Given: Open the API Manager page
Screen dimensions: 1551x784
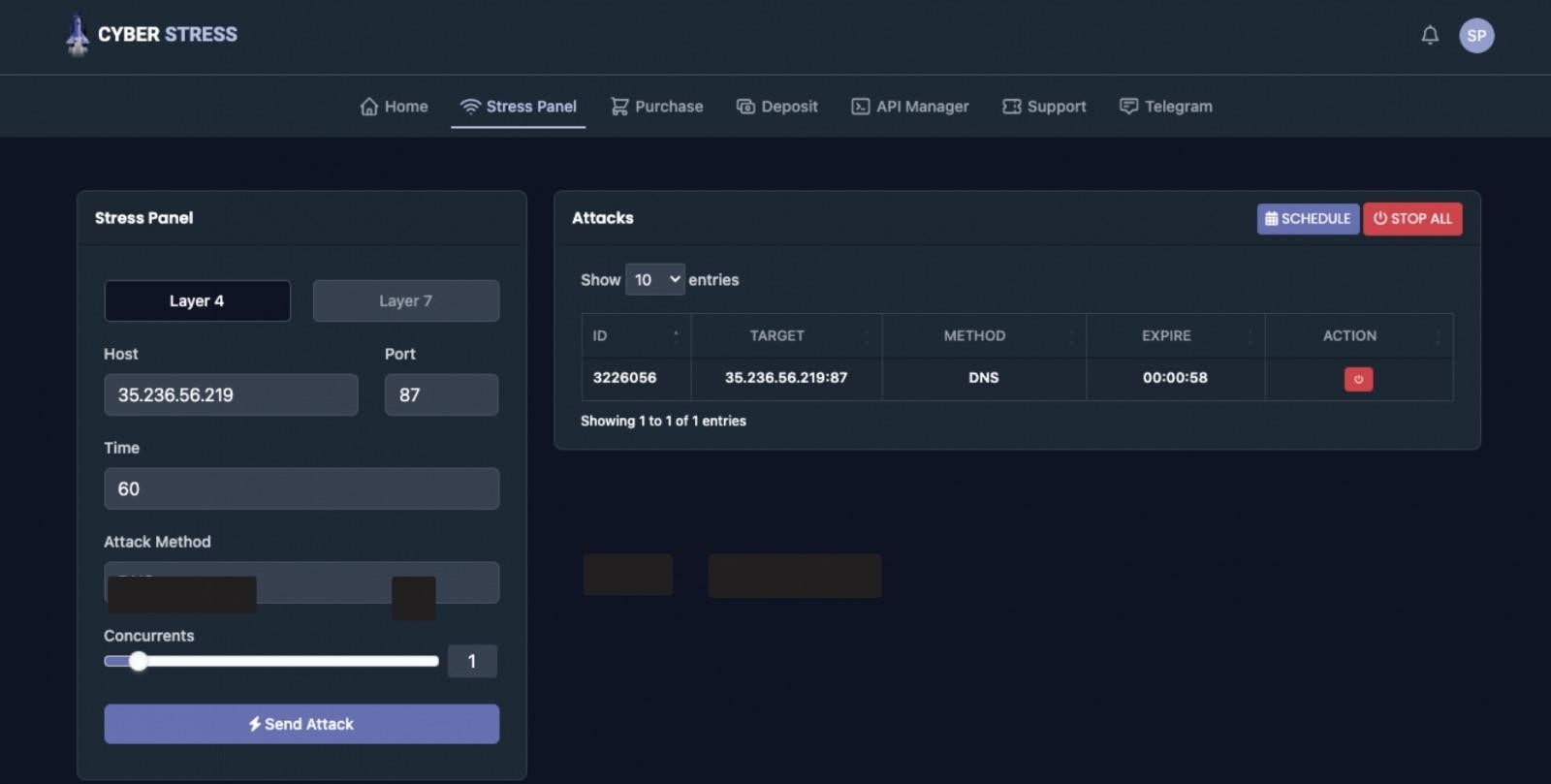Looking at the screenshot, I should click(x=909, y=107).
